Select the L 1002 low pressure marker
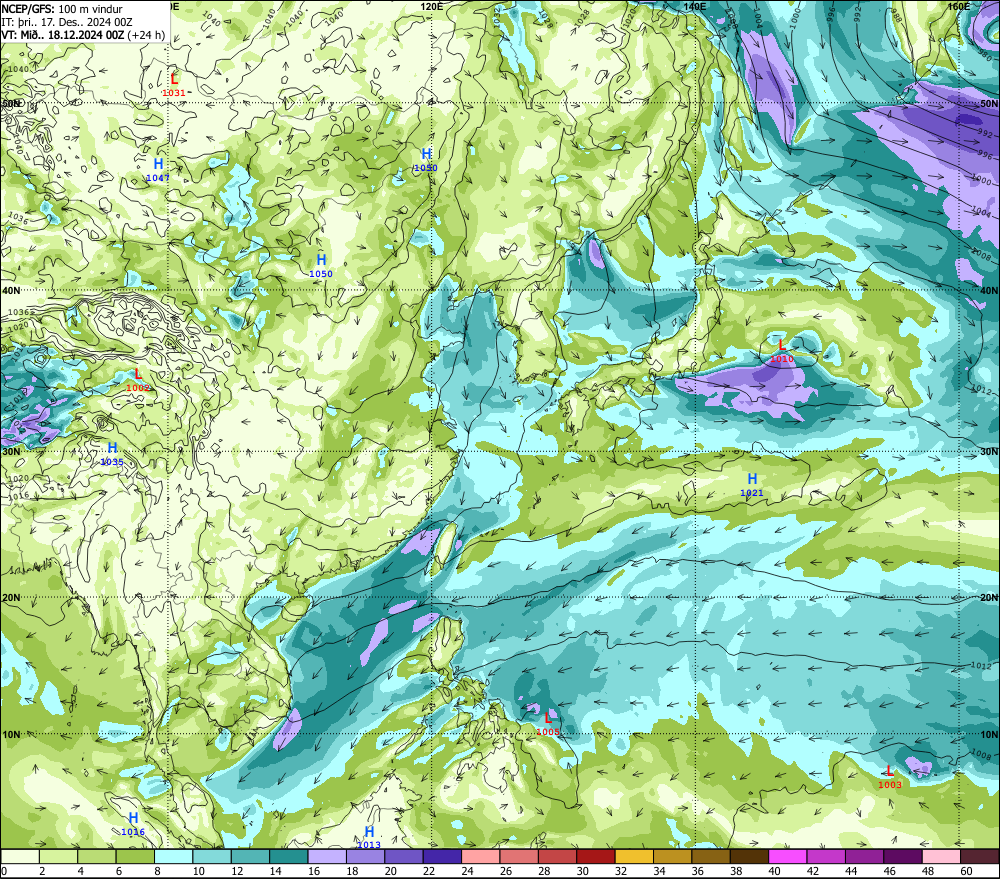 pos(138,380)
